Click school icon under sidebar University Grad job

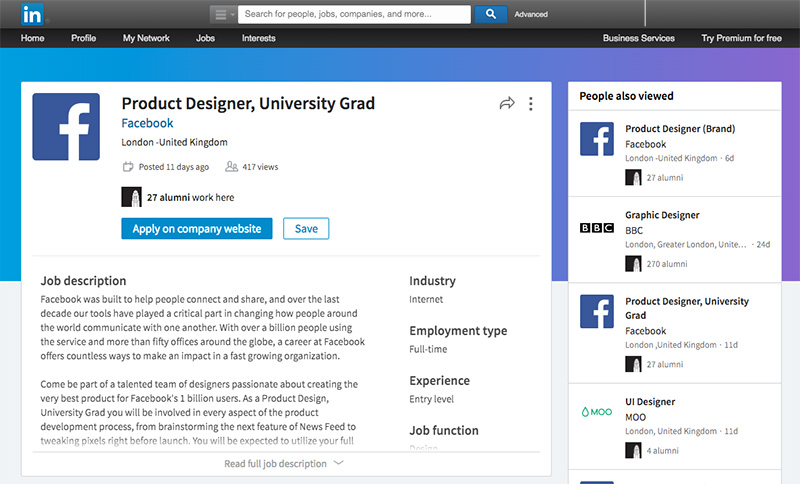tap(633, 364)
